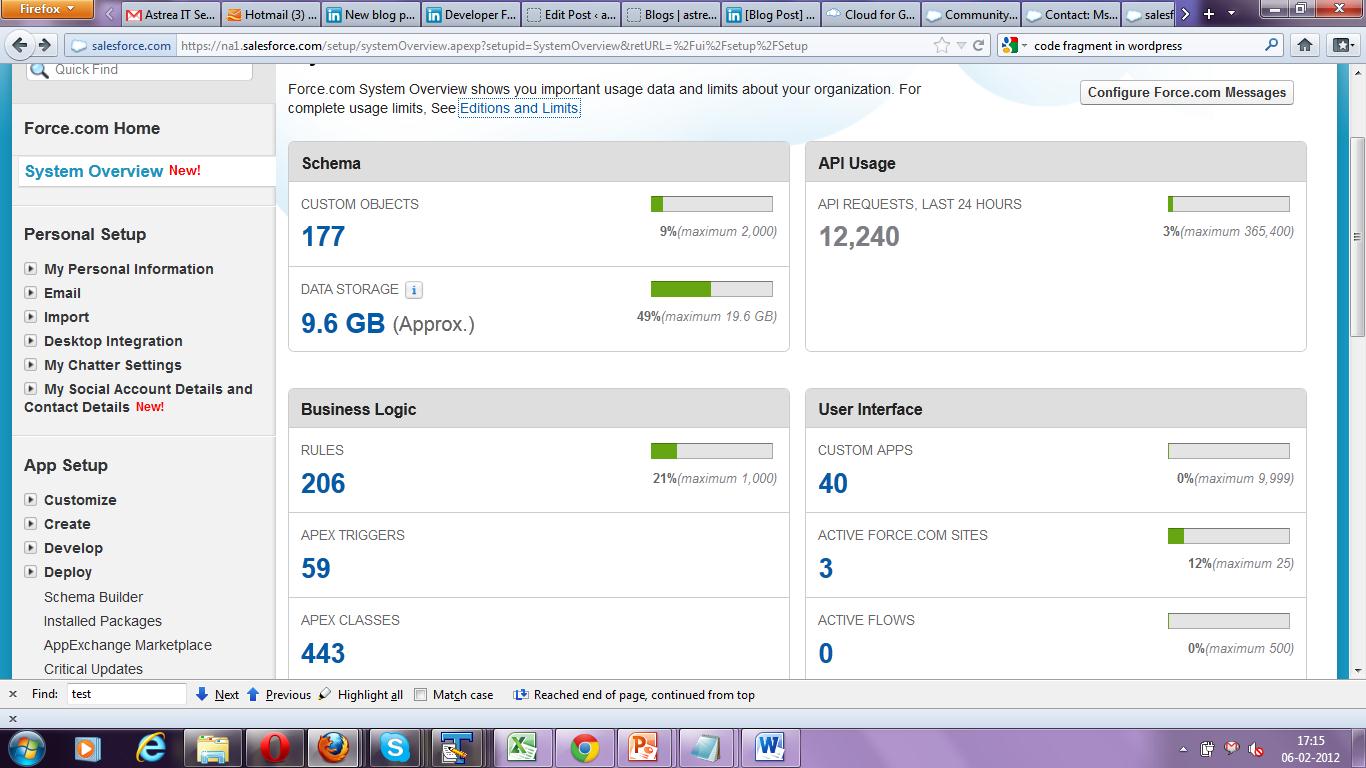This screenshot has height=768, width=1366.
Task: Select System Overview in the sidebar
Action: (94, 171)
